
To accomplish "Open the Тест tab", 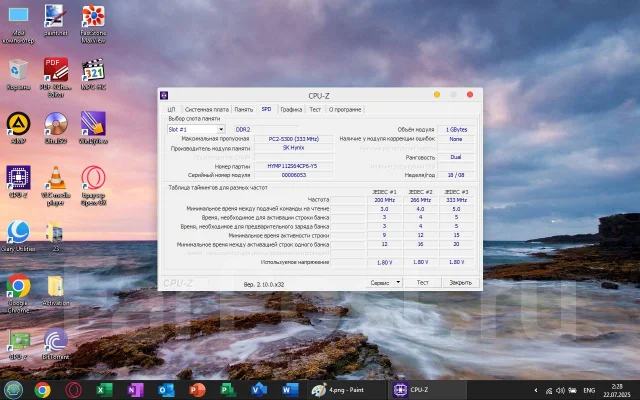I will (315, 109).
